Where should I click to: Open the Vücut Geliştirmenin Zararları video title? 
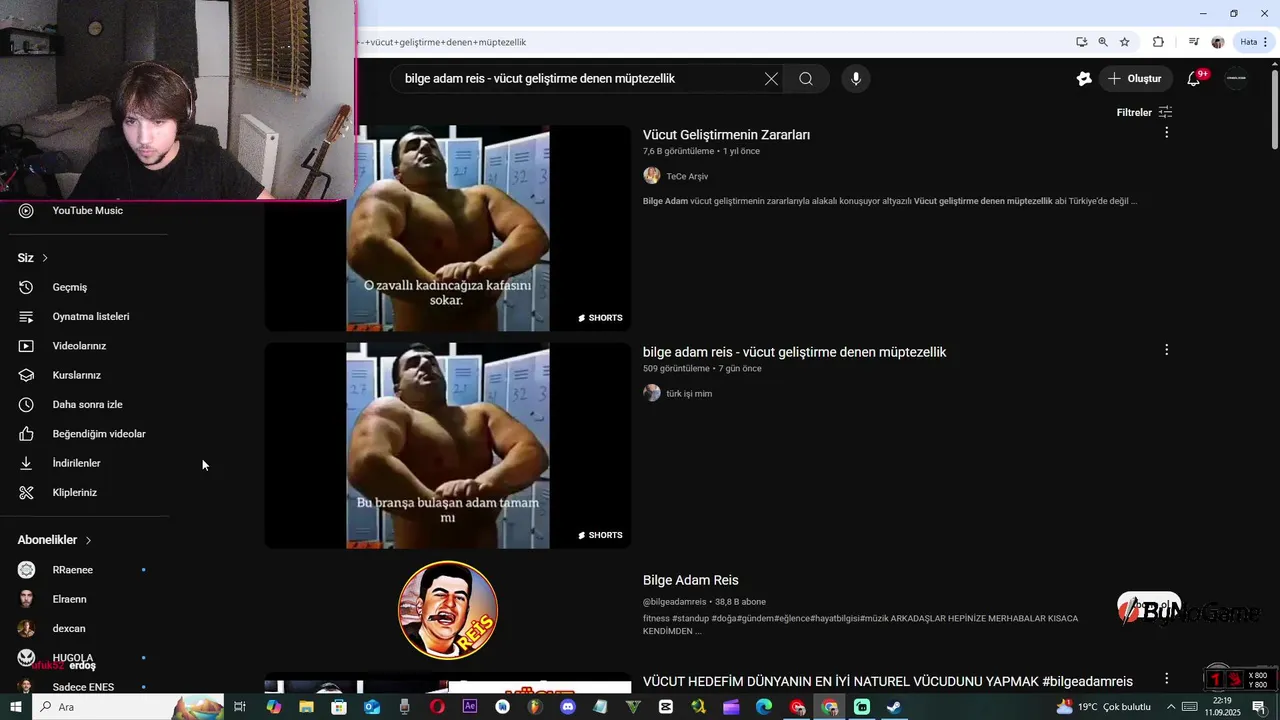(x=726, y=135)
